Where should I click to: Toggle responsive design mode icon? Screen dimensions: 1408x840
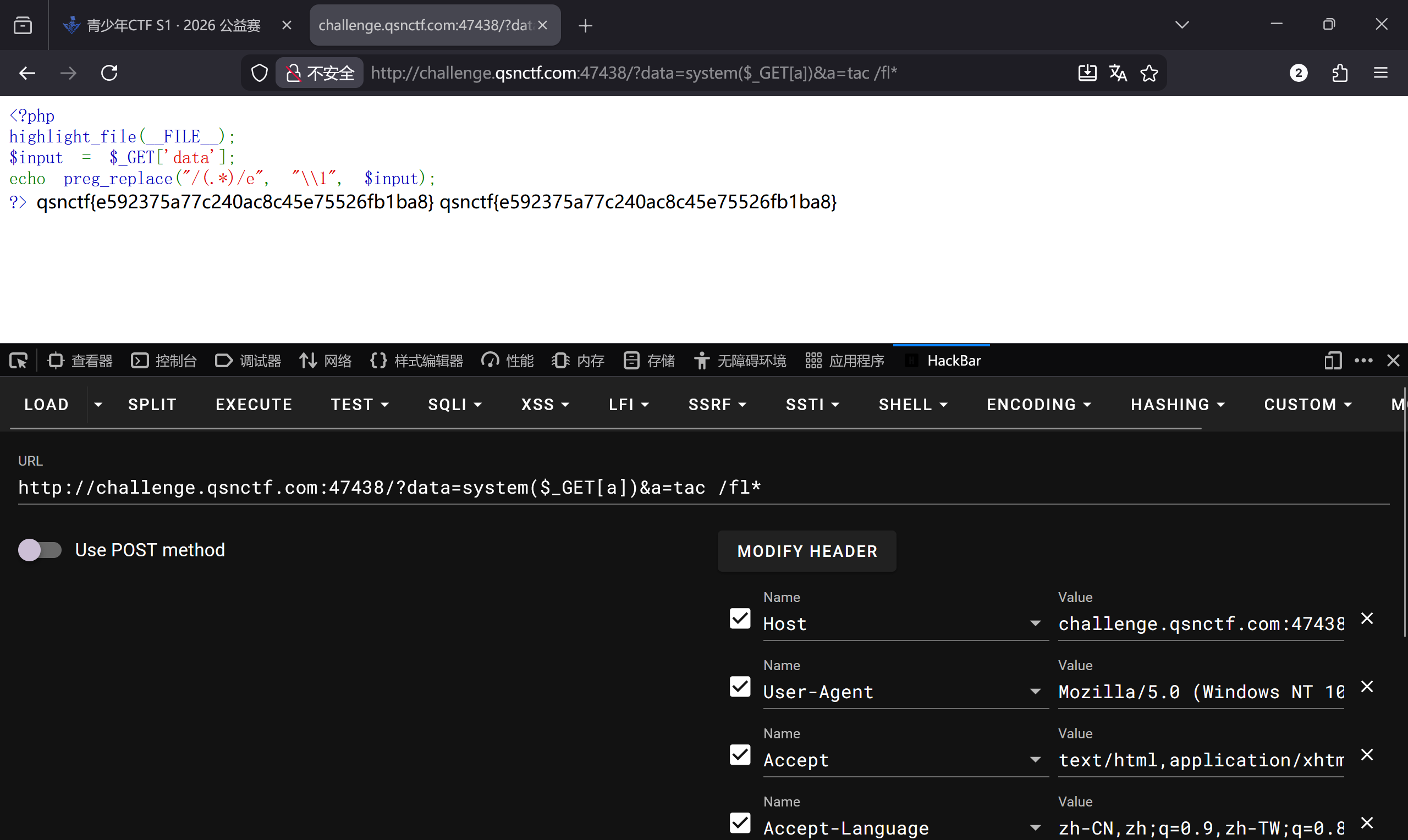[x=1332, y=361]
